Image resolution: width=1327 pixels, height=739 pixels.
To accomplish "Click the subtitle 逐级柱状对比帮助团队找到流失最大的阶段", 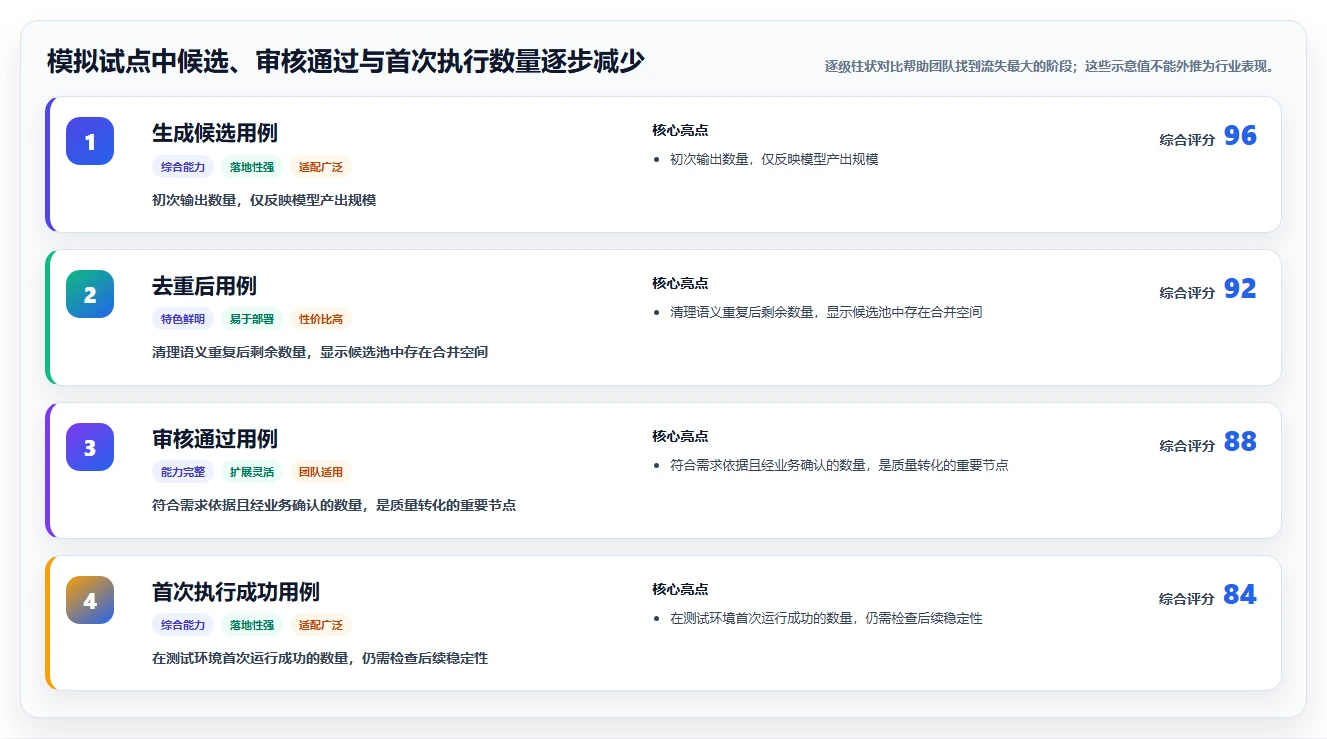I will point(1050,67).
